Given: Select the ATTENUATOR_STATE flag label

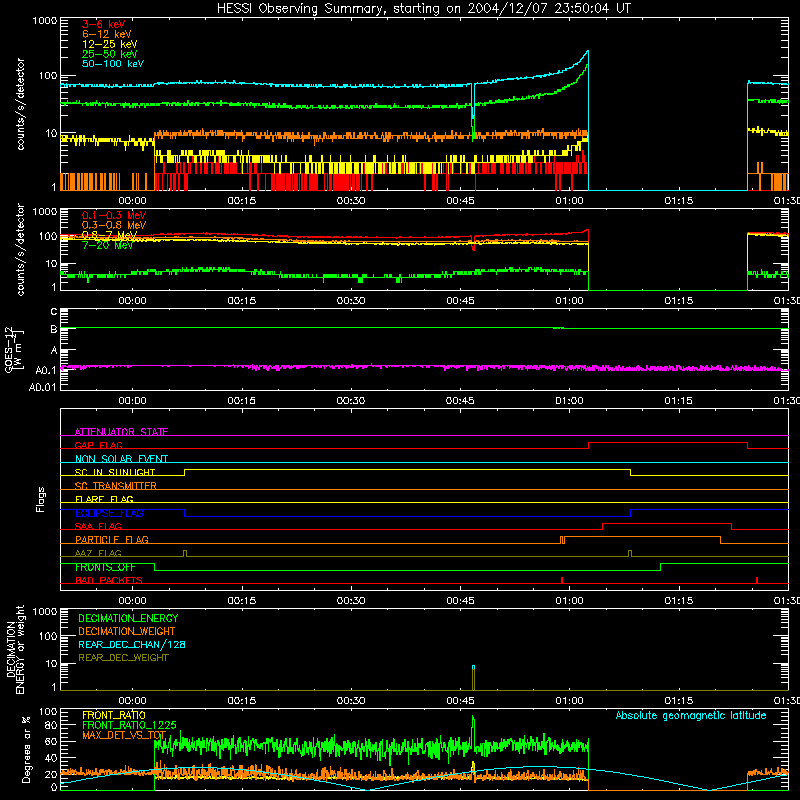Looking at the screenshot, I should [121, 432].
